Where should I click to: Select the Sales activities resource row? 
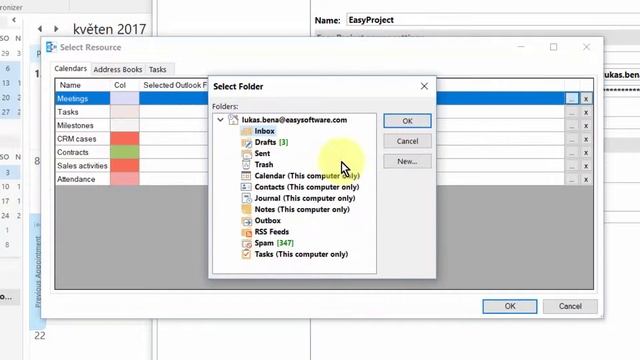click(x=324, y=166)
